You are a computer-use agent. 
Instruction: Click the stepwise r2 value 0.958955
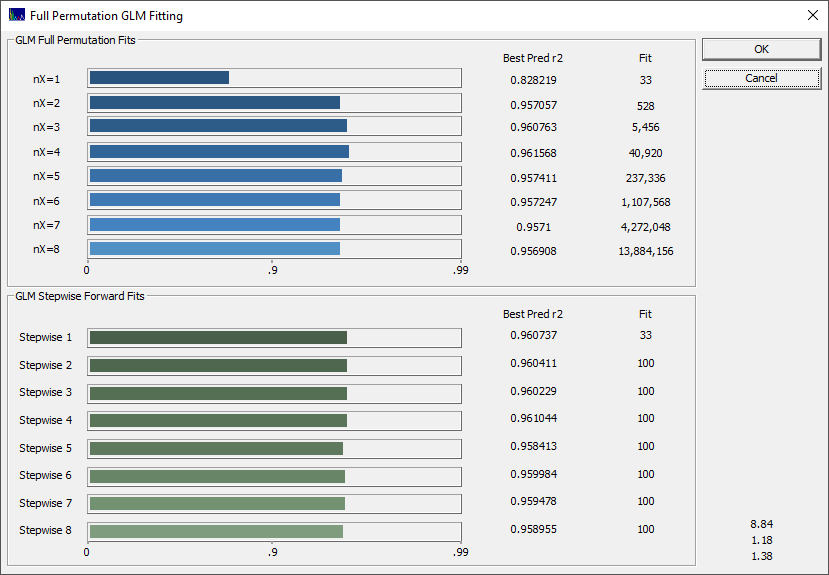533,530
